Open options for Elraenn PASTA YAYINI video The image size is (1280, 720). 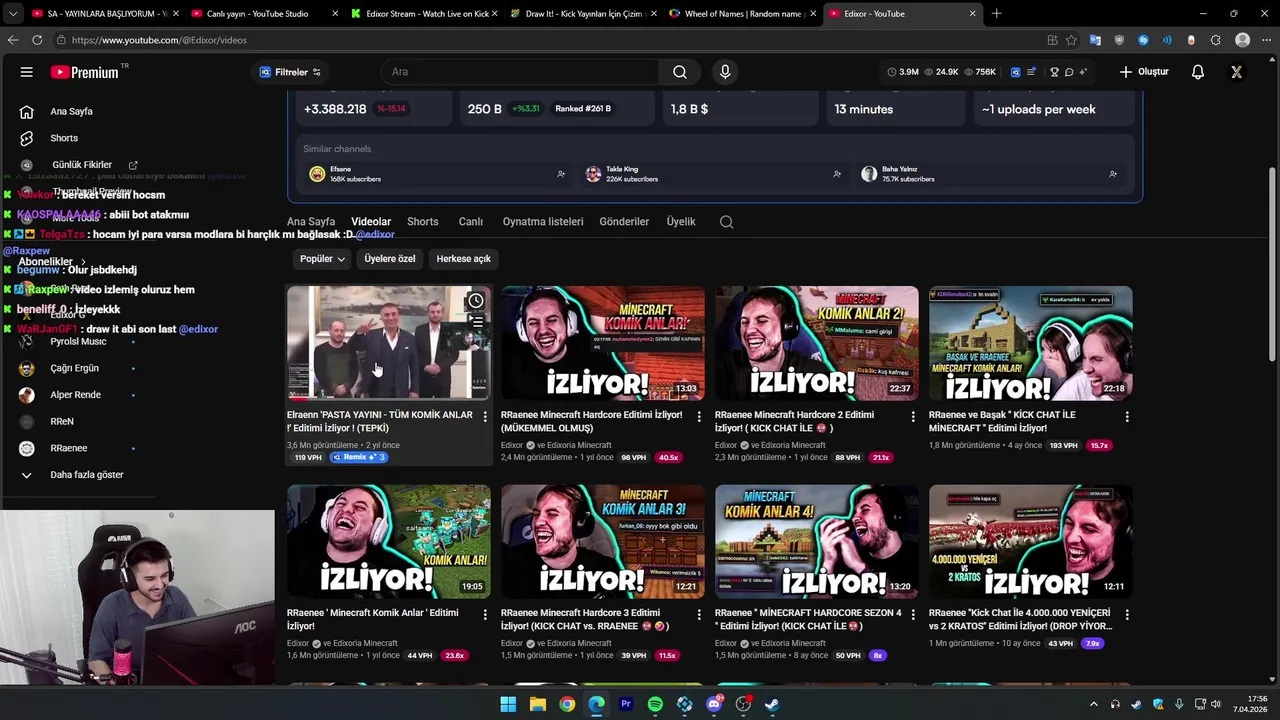pos(485,416)
